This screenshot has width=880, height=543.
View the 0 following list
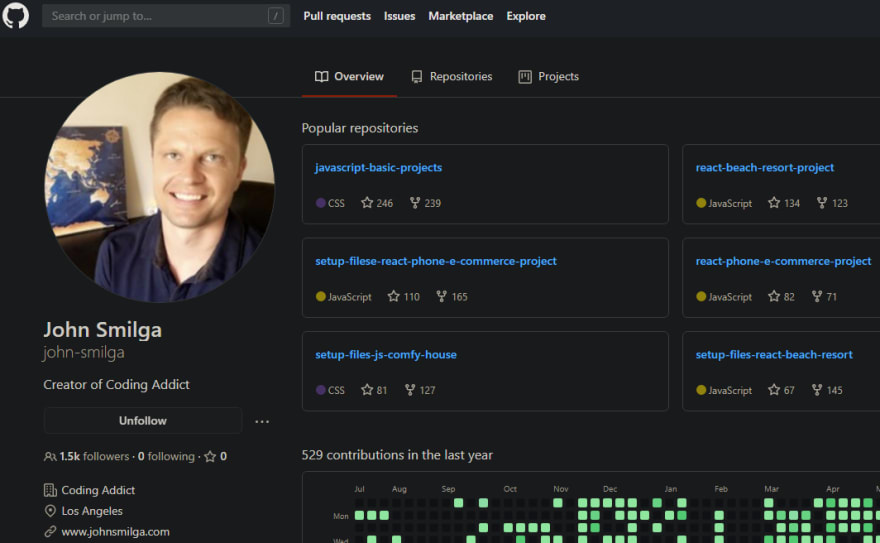click(166, 456)
